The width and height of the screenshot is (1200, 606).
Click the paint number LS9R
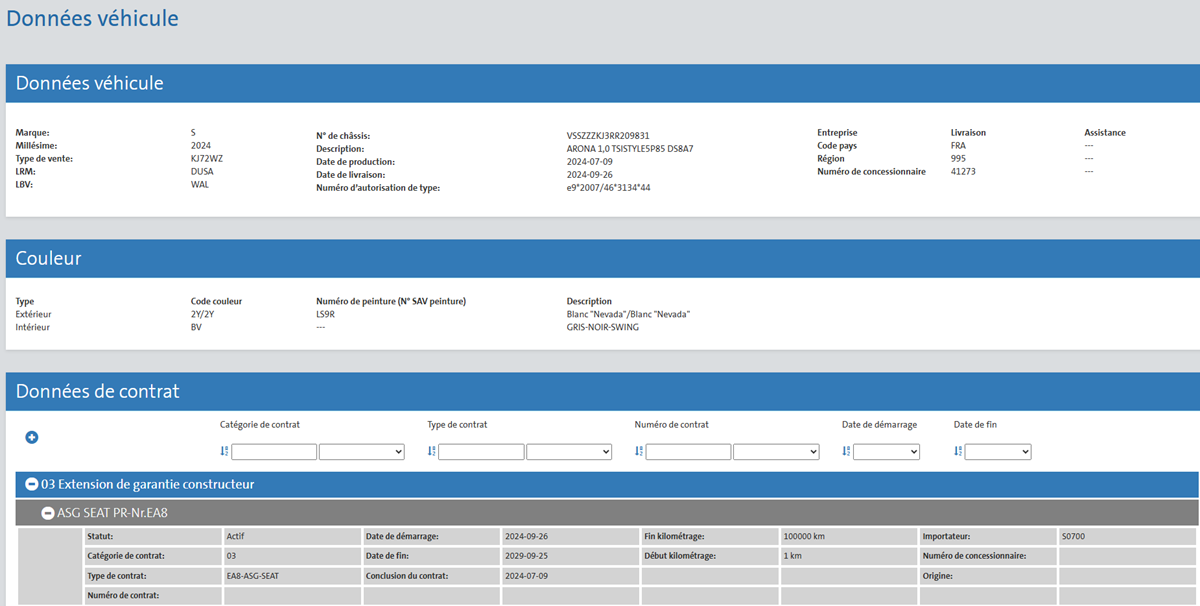(328, 314)
